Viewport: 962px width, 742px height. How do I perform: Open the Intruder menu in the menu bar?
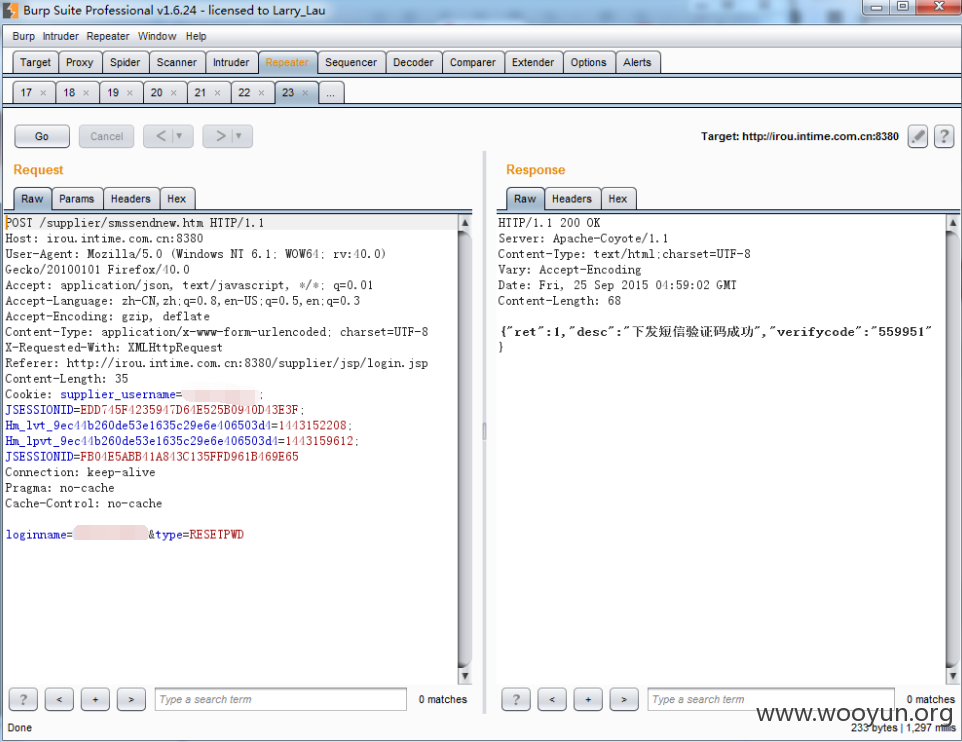point(61,36)
